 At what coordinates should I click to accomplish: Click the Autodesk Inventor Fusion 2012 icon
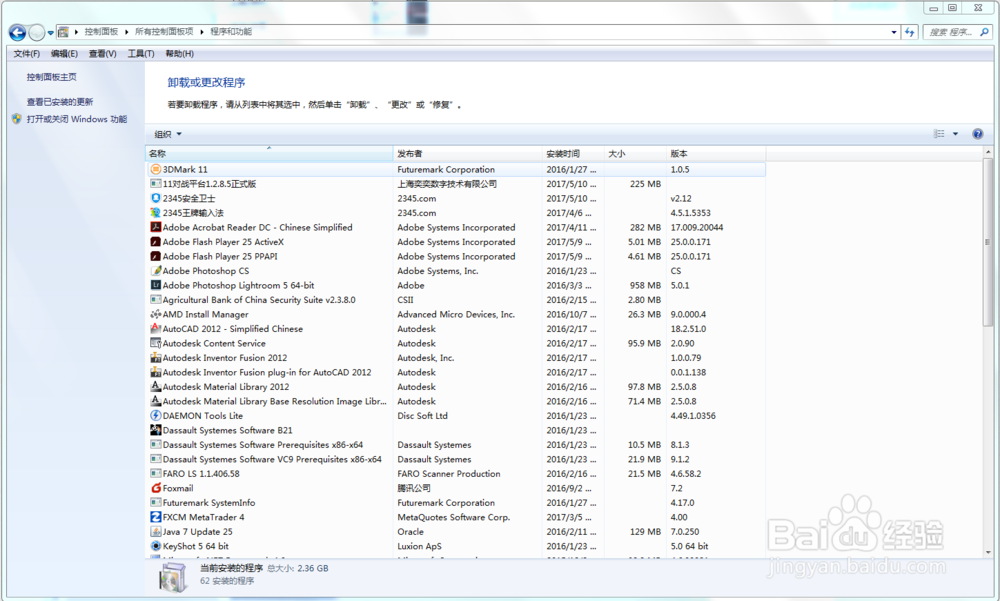156,358
